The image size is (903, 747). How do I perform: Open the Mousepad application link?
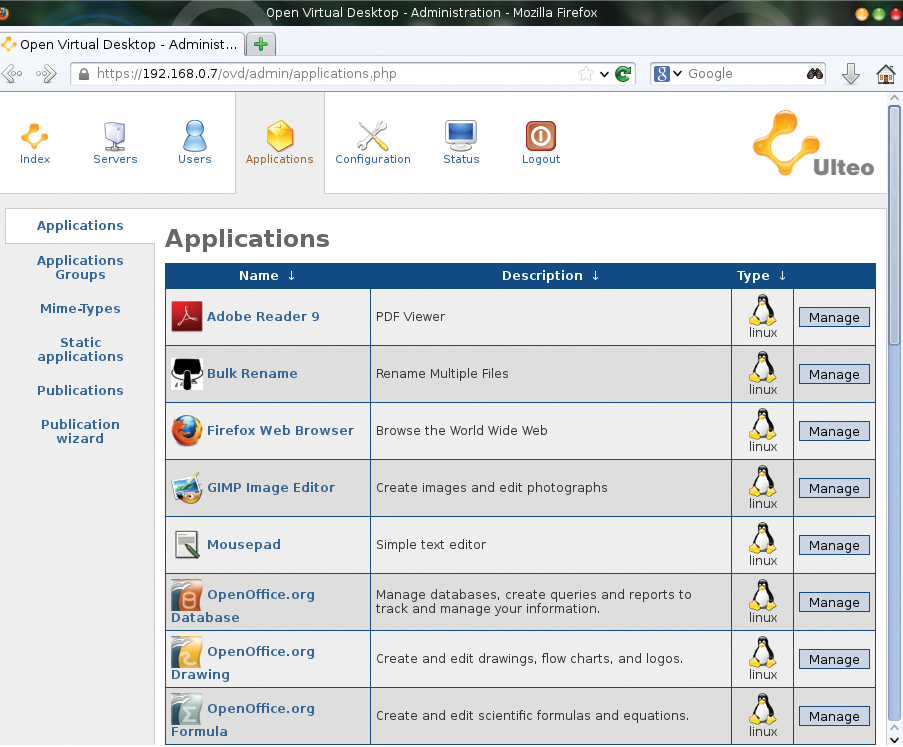(243, 545)
